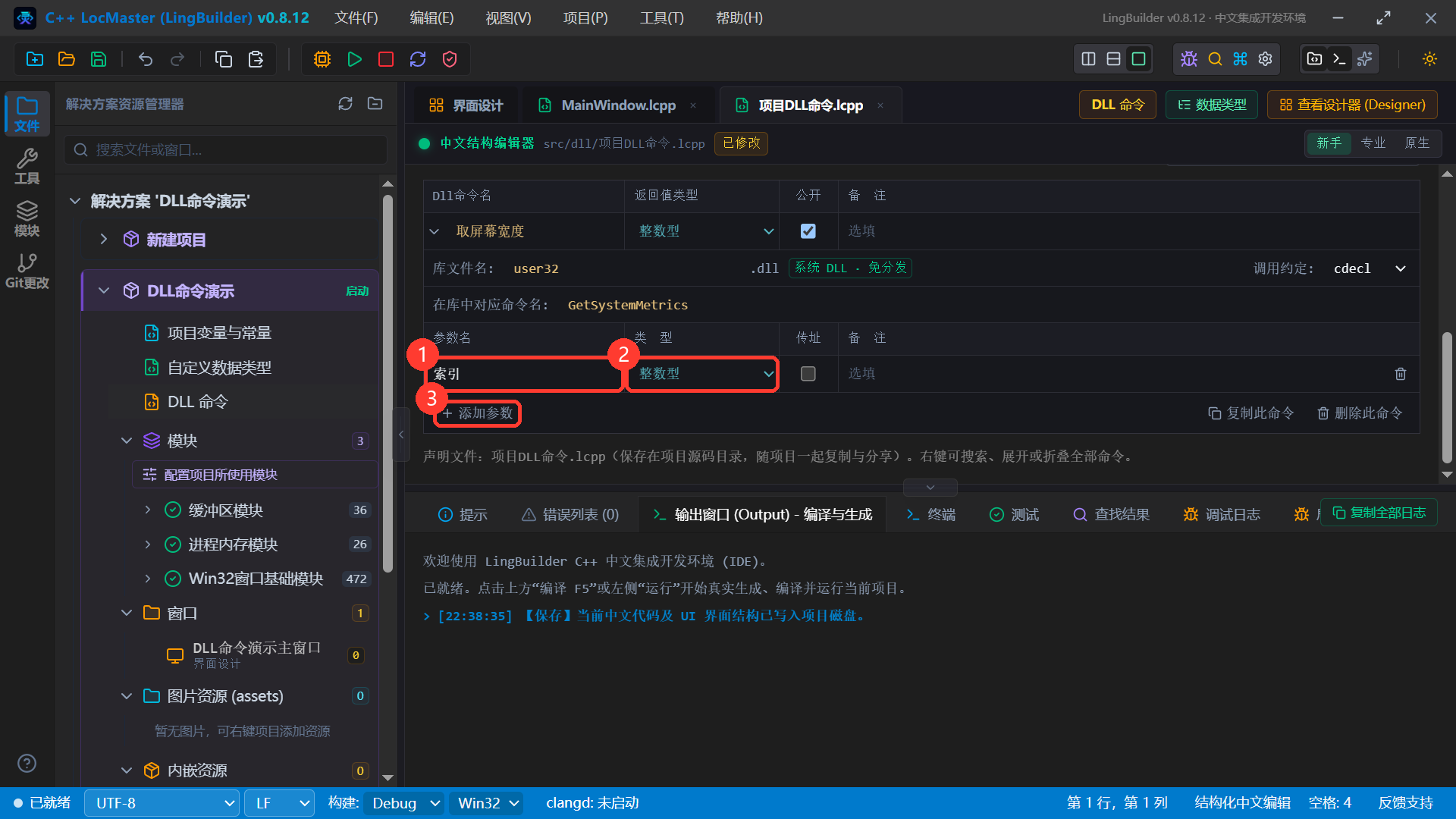Open the 调用约定 cdecl dropdown
Screen dimensions: 1456x819
tap(1369, 268)
